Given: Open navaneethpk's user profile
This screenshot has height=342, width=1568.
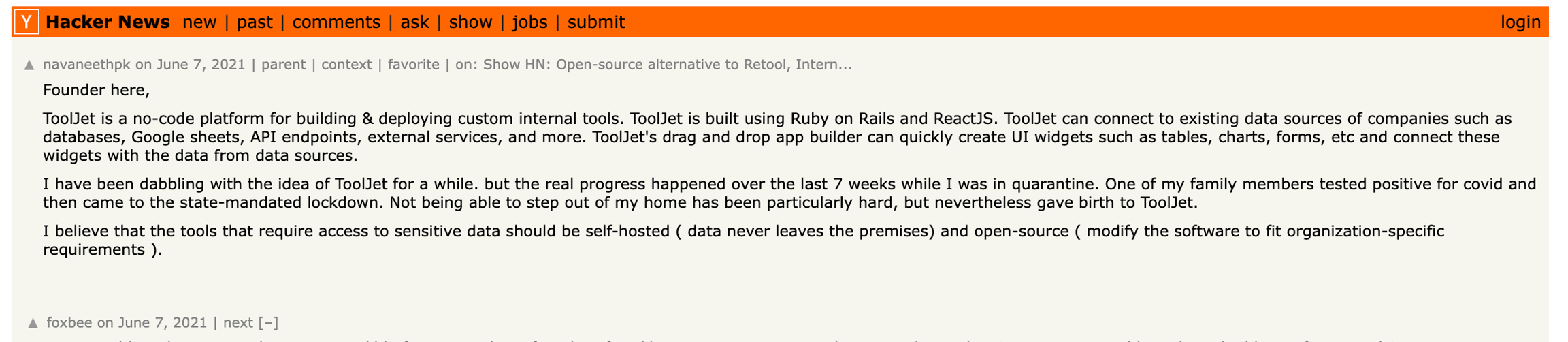Looking at the screenshot, I should point(86,65).
